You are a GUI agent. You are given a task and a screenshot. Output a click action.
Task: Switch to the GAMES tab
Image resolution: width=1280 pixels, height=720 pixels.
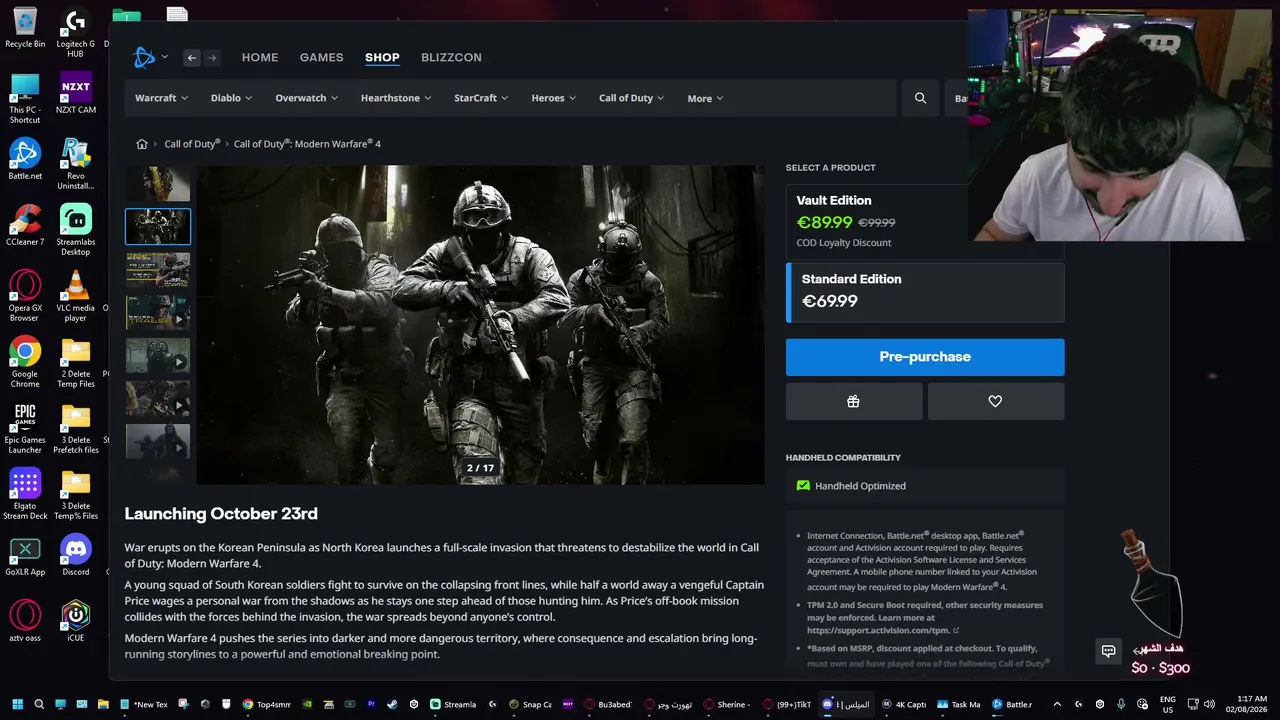pyautogui.click(x=322, y=57)
